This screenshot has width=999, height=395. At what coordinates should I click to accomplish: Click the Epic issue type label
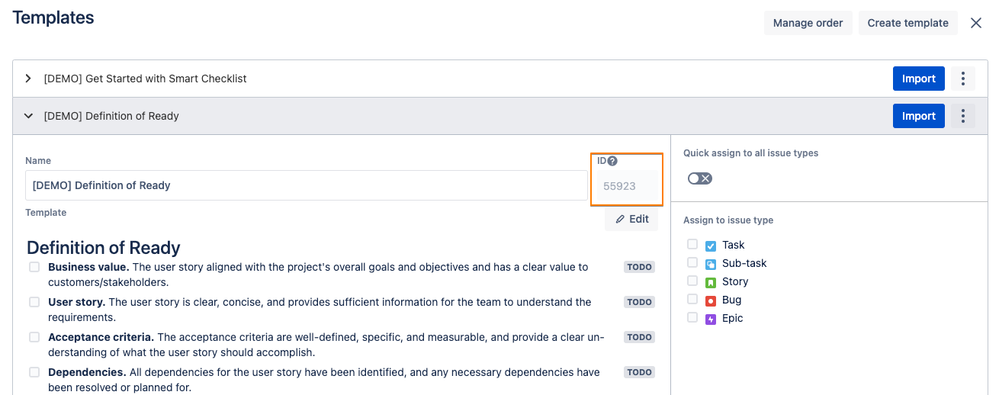[733, 318]
